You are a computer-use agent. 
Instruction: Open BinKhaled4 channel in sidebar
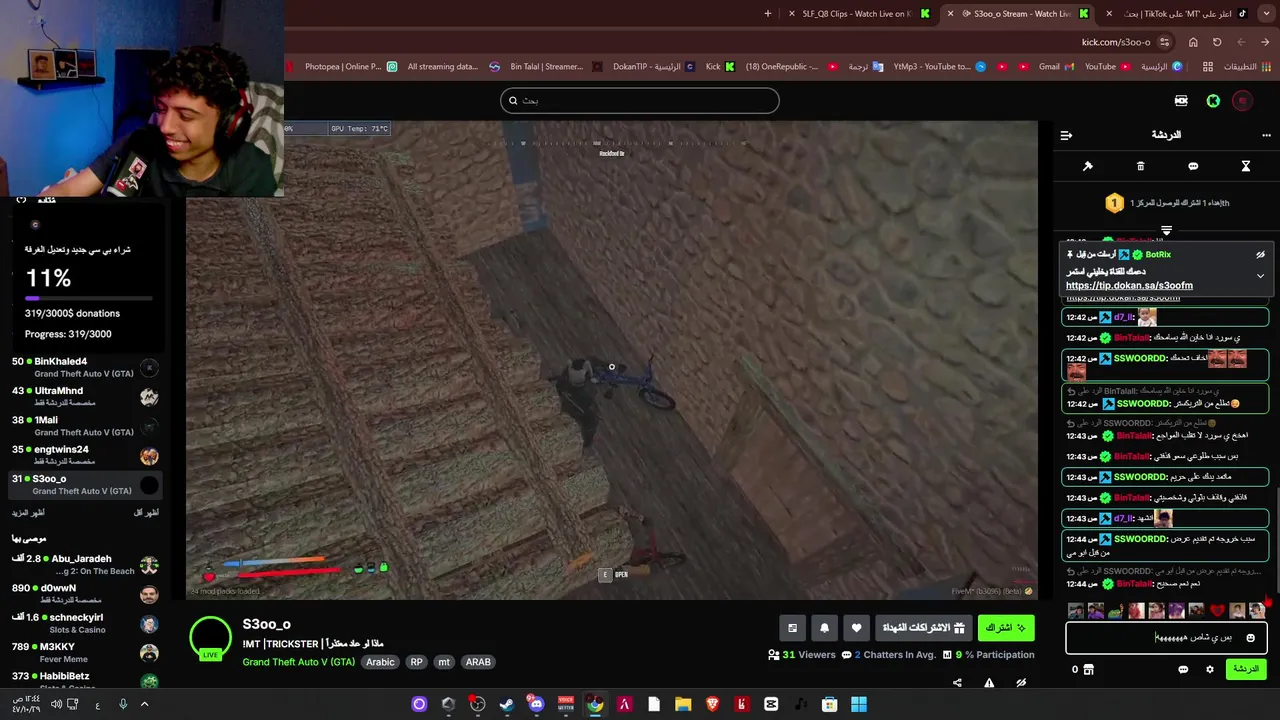pos(85,367)
